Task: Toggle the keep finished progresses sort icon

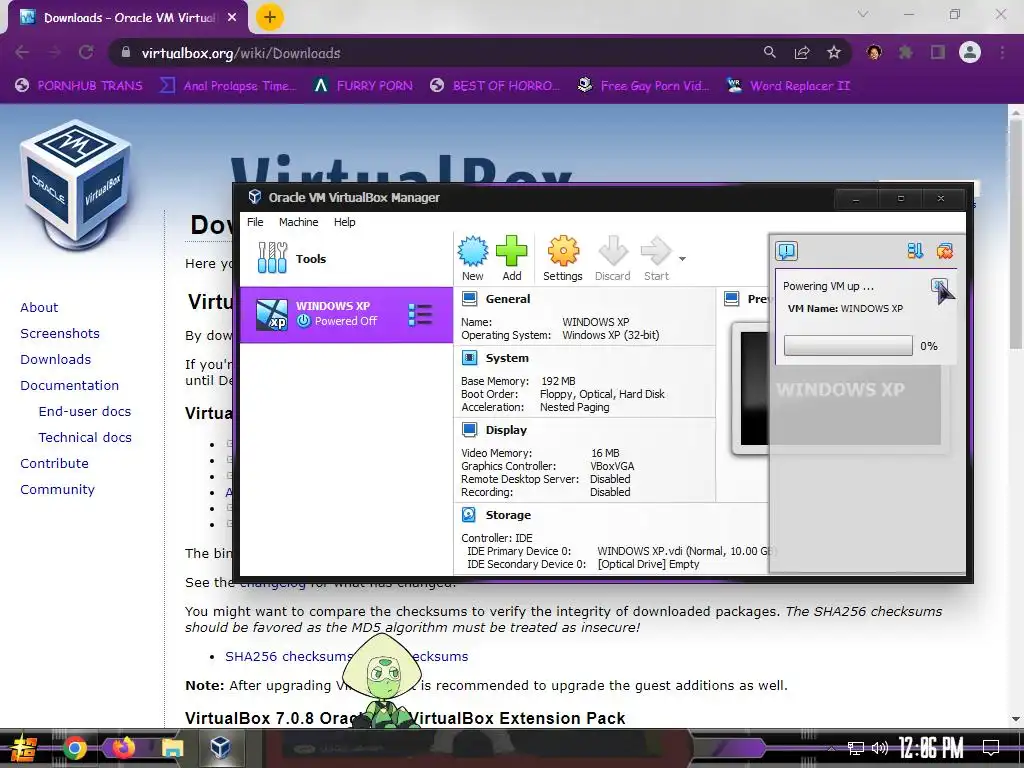Action: pos(915,251)
